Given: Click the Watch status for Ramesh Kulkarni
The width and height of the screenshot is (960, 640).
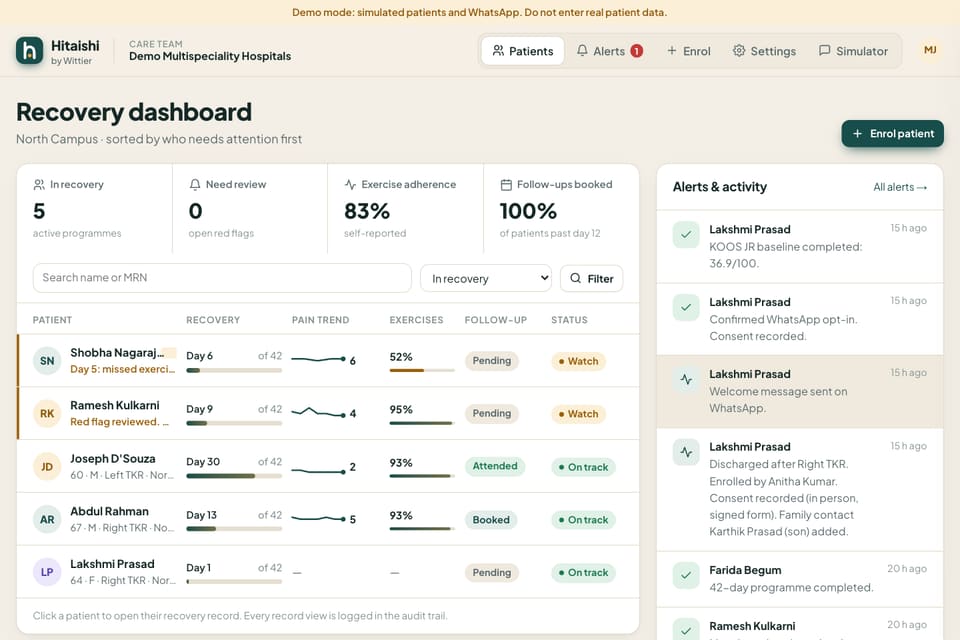Looking at the screenshot, I should (x=579, y=414).
